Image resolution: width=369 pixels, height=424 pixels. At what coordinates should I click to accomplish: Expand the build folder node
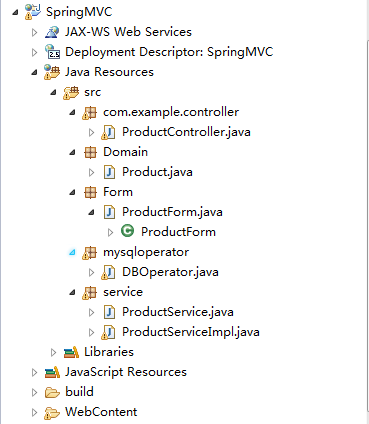(x=34, y=392)
